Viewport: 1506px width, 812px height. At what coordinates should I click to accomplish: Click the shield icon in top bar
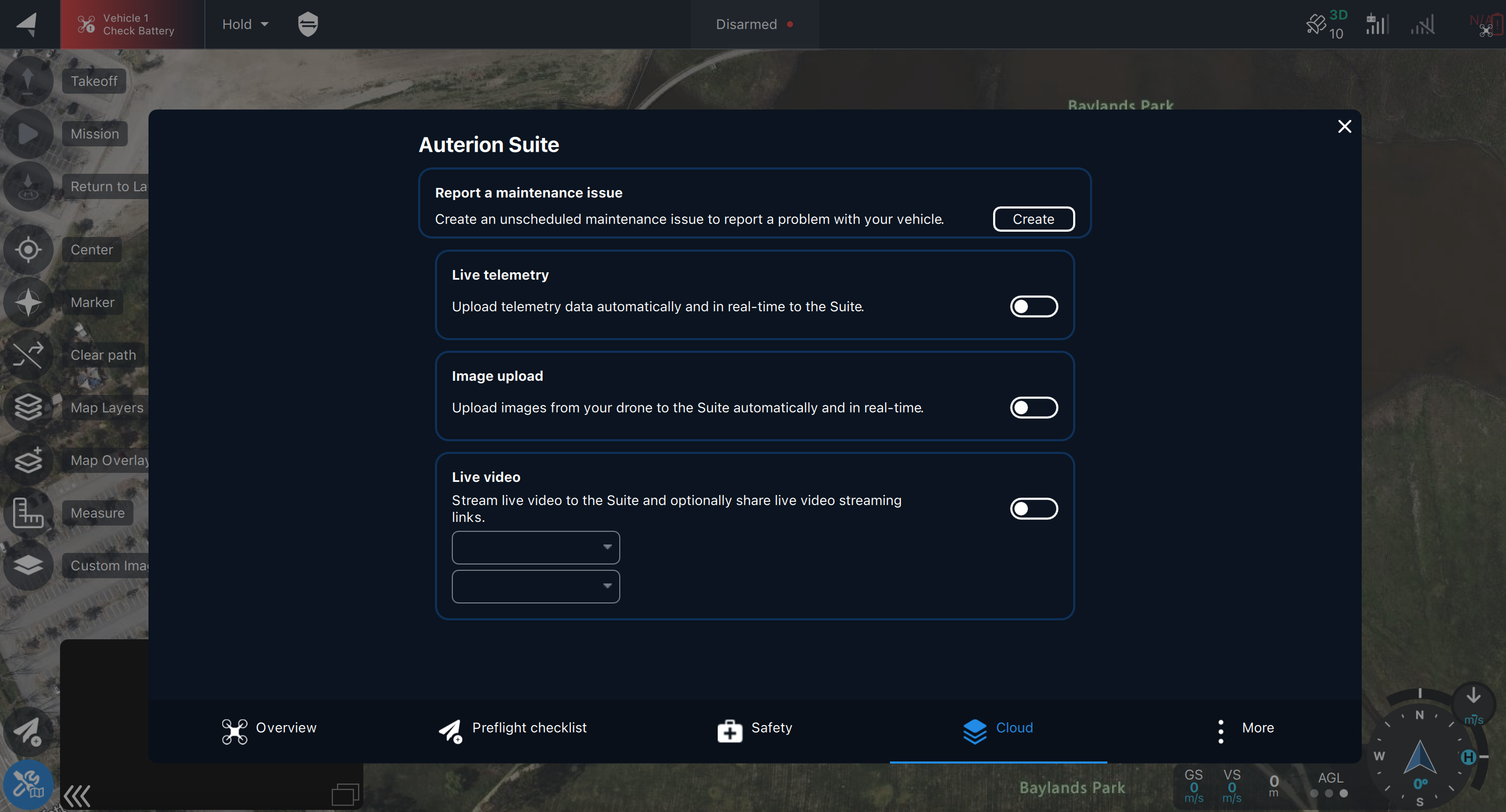click(308, 24)
